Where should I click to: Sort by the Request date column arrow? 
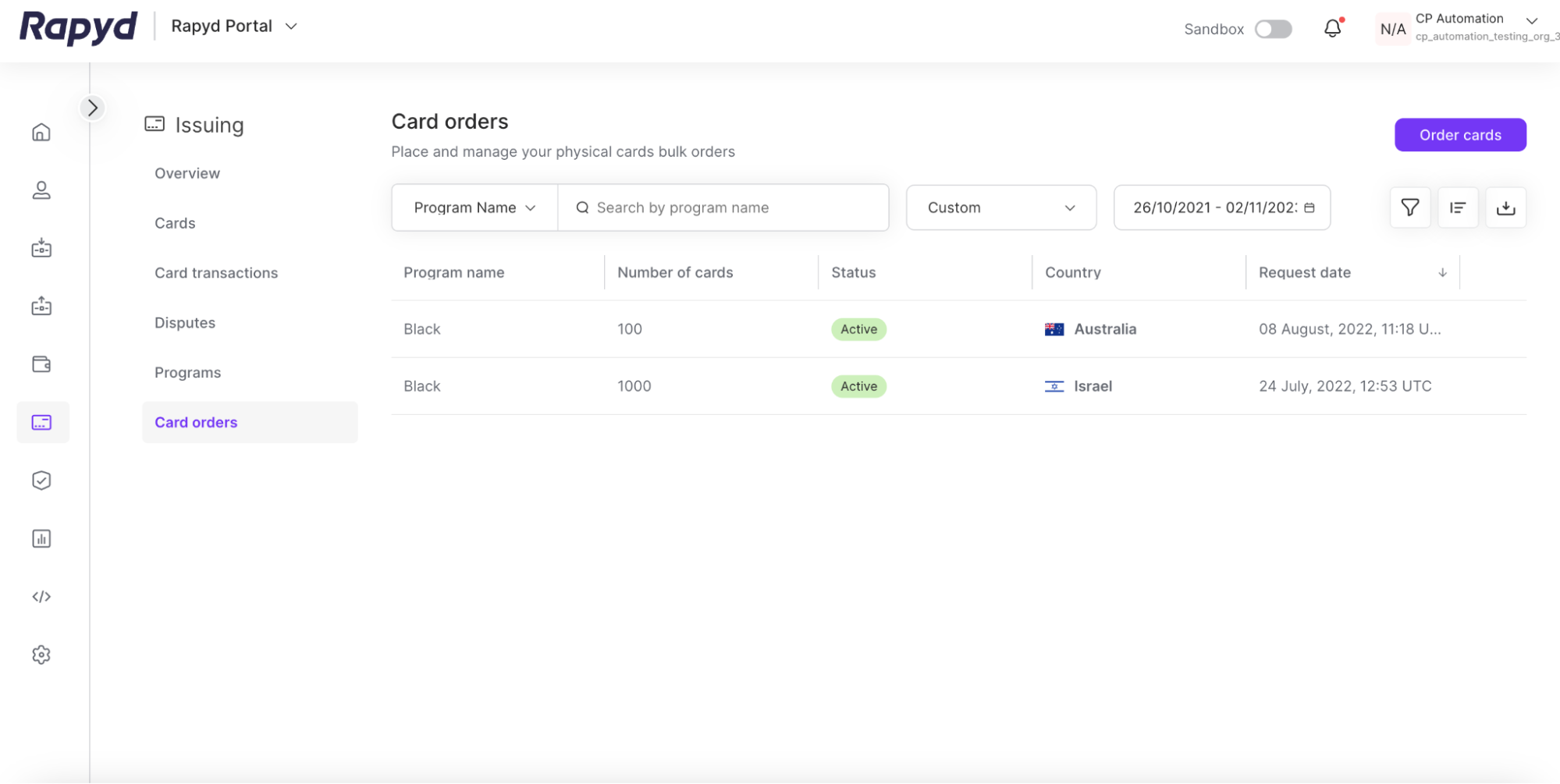1442,273
